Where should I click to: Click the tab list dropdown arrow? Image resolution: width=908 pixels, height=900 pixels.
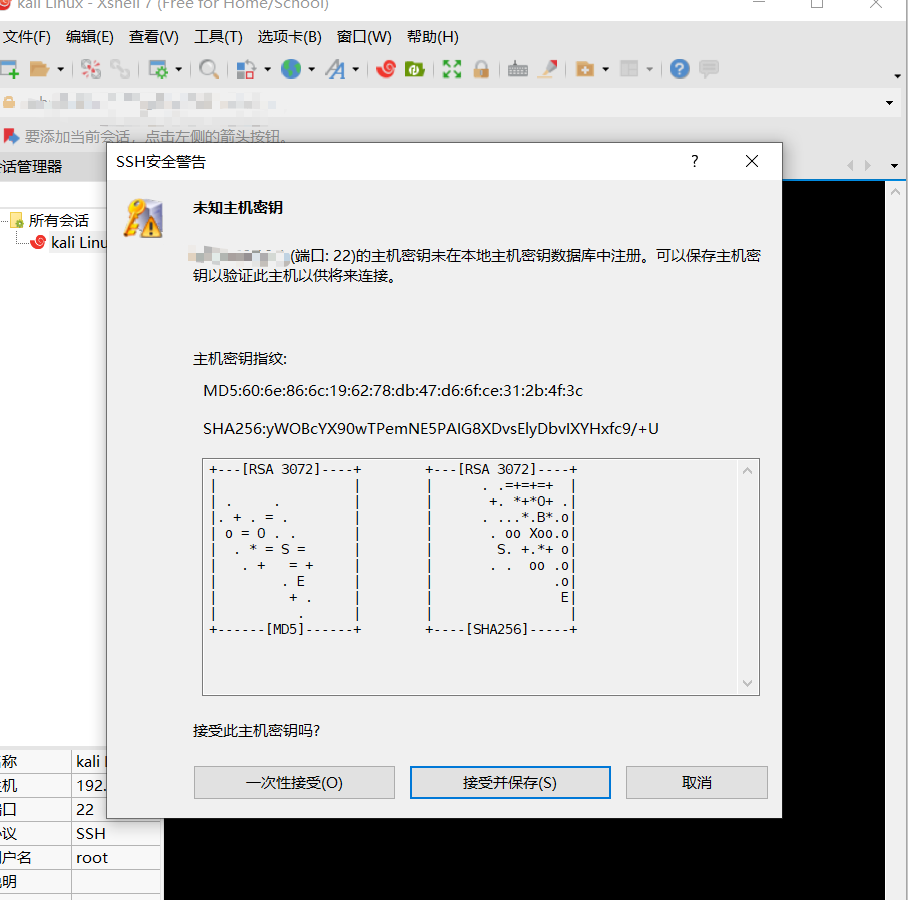[x=894, y=166]
